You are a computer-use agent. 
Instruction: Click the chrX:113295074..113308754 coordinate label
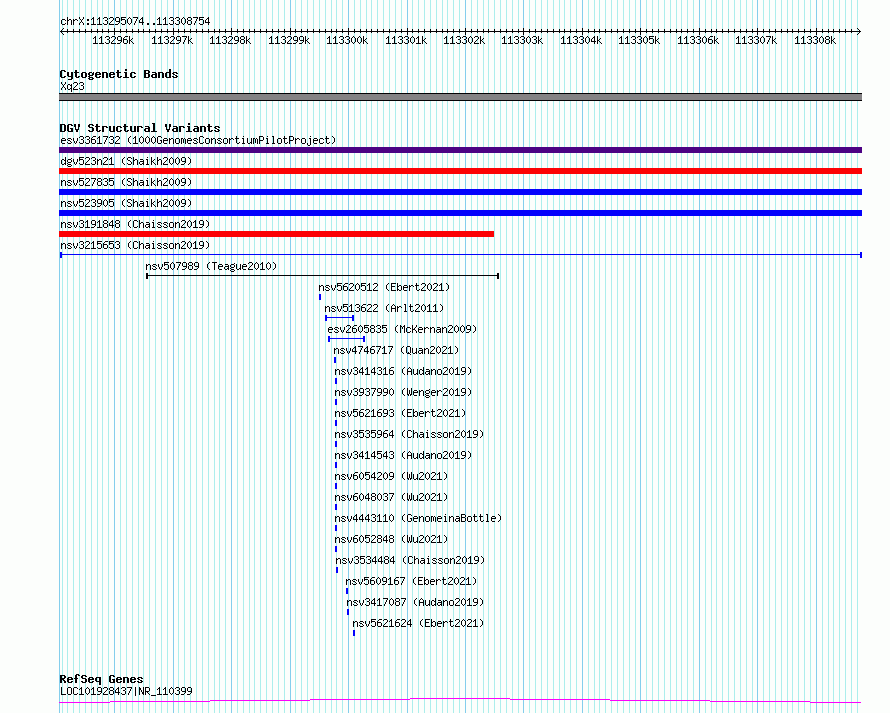click(135, 21)
